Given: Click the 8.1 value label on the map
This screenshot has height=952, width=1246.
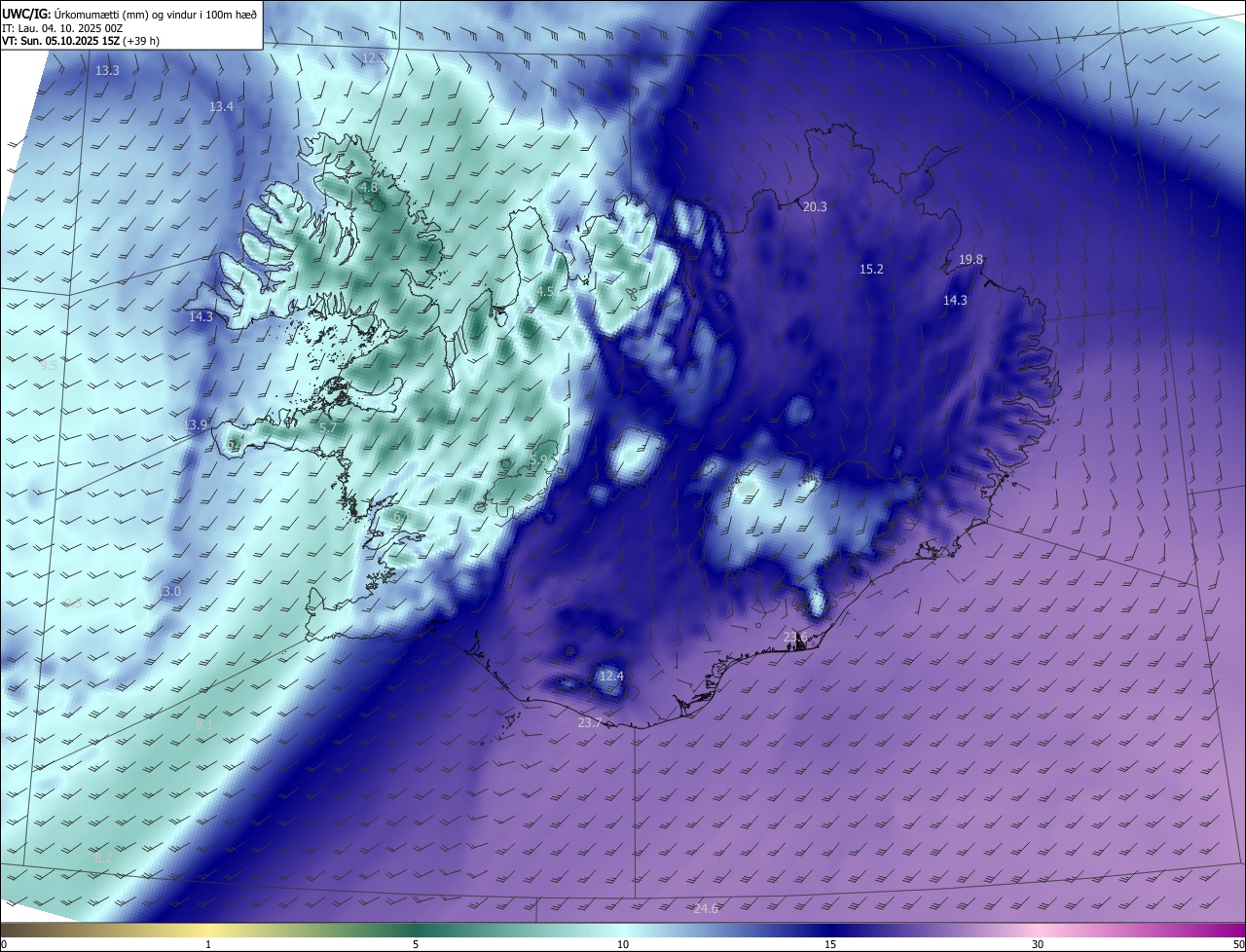Looking at the screenshot, I should click(x=204, y=724).
